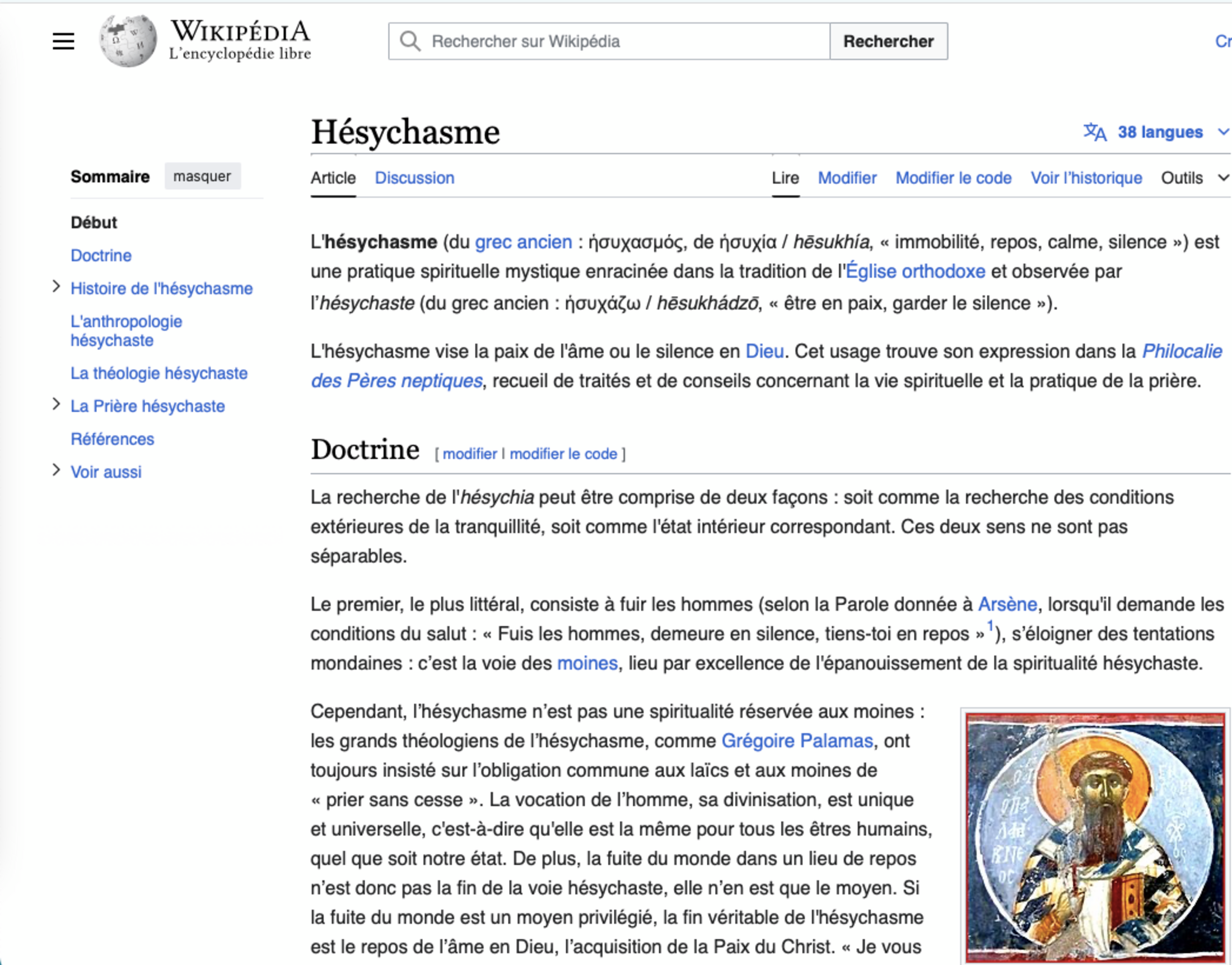Open the hamburger main menu

point(63,41)
